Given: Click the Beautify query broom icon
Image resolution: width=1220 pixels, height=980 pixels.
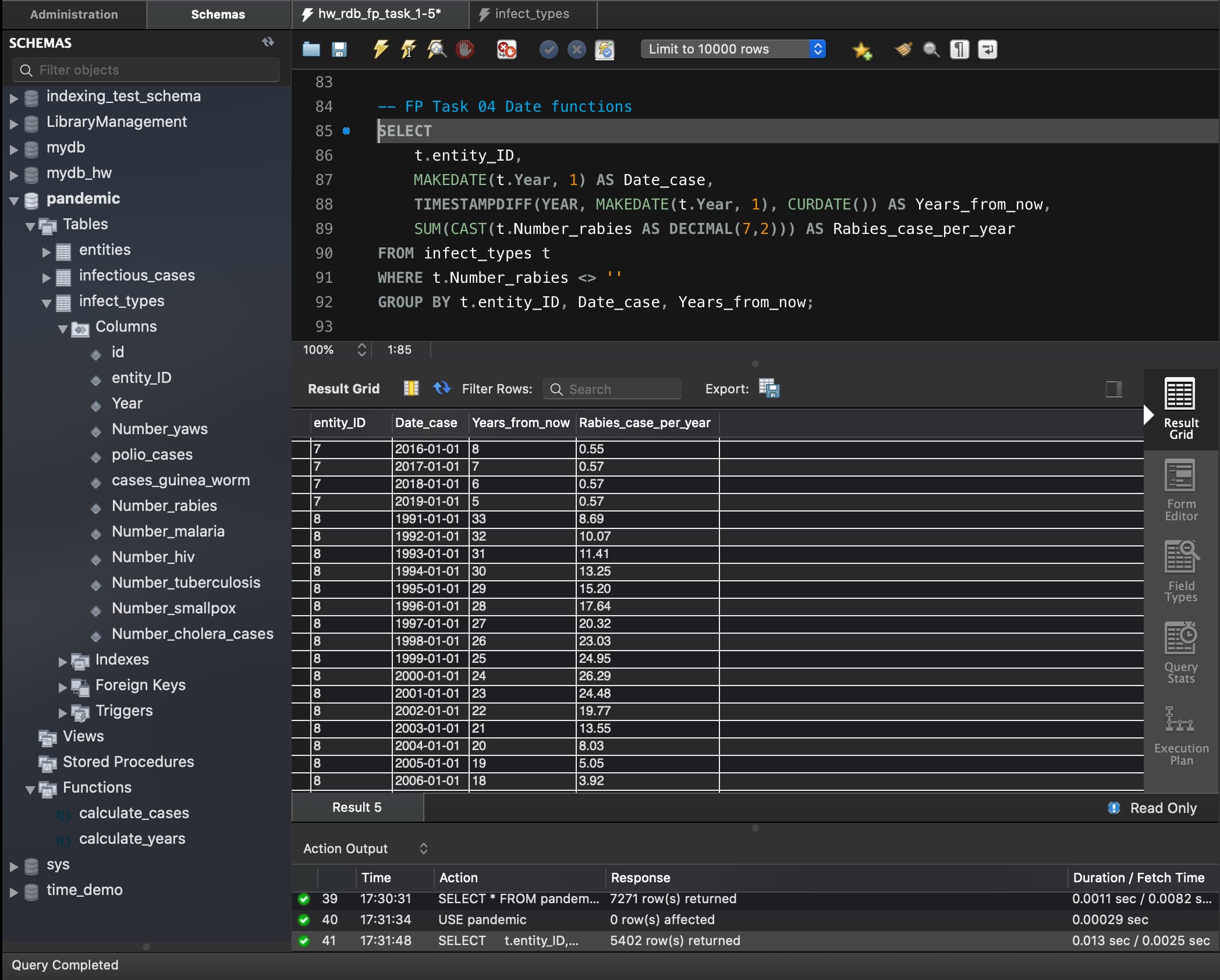Looking at the screenshot, I should [903, 49].
